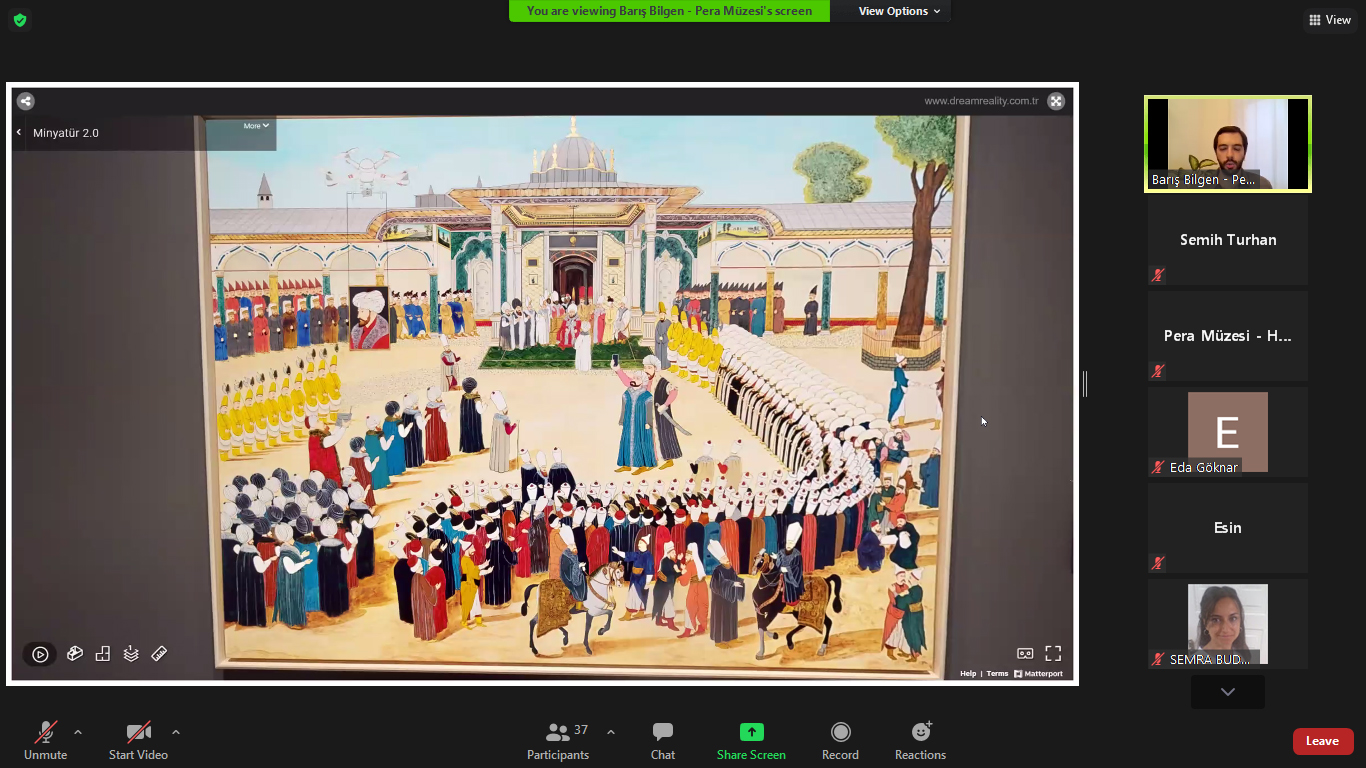Start recording with the Record button

coord(840,741)
